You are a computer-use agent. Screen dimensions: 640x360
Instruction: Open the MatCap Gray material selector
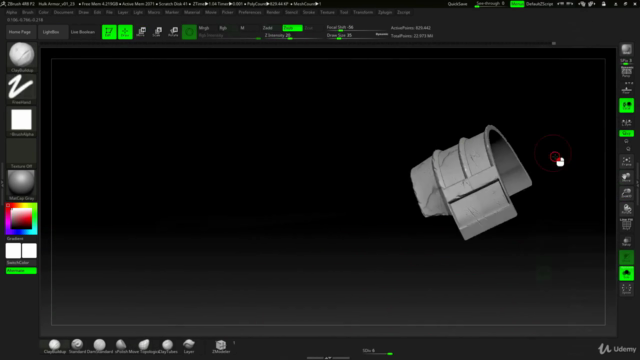click(x=21, y=183)
